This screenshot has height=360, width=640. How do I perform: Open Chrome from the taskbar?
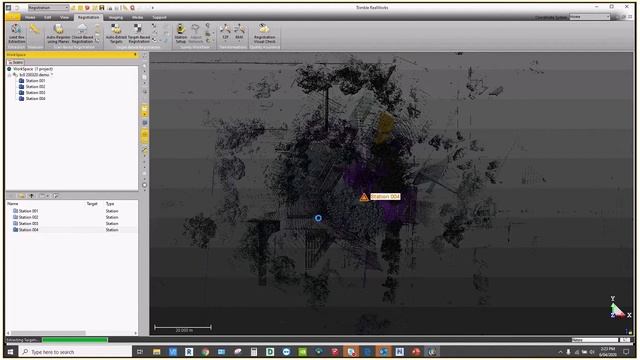click(205, 352)
